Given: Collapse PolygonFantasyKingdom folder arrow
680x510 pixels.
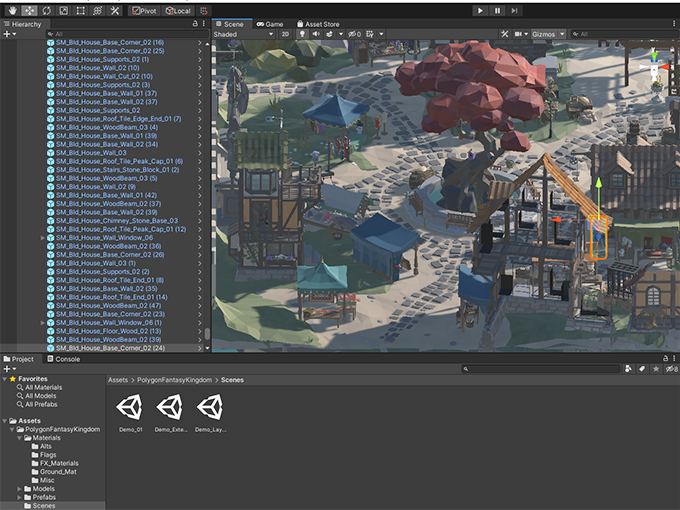Looking at the screenshot, I should point(12,429).
